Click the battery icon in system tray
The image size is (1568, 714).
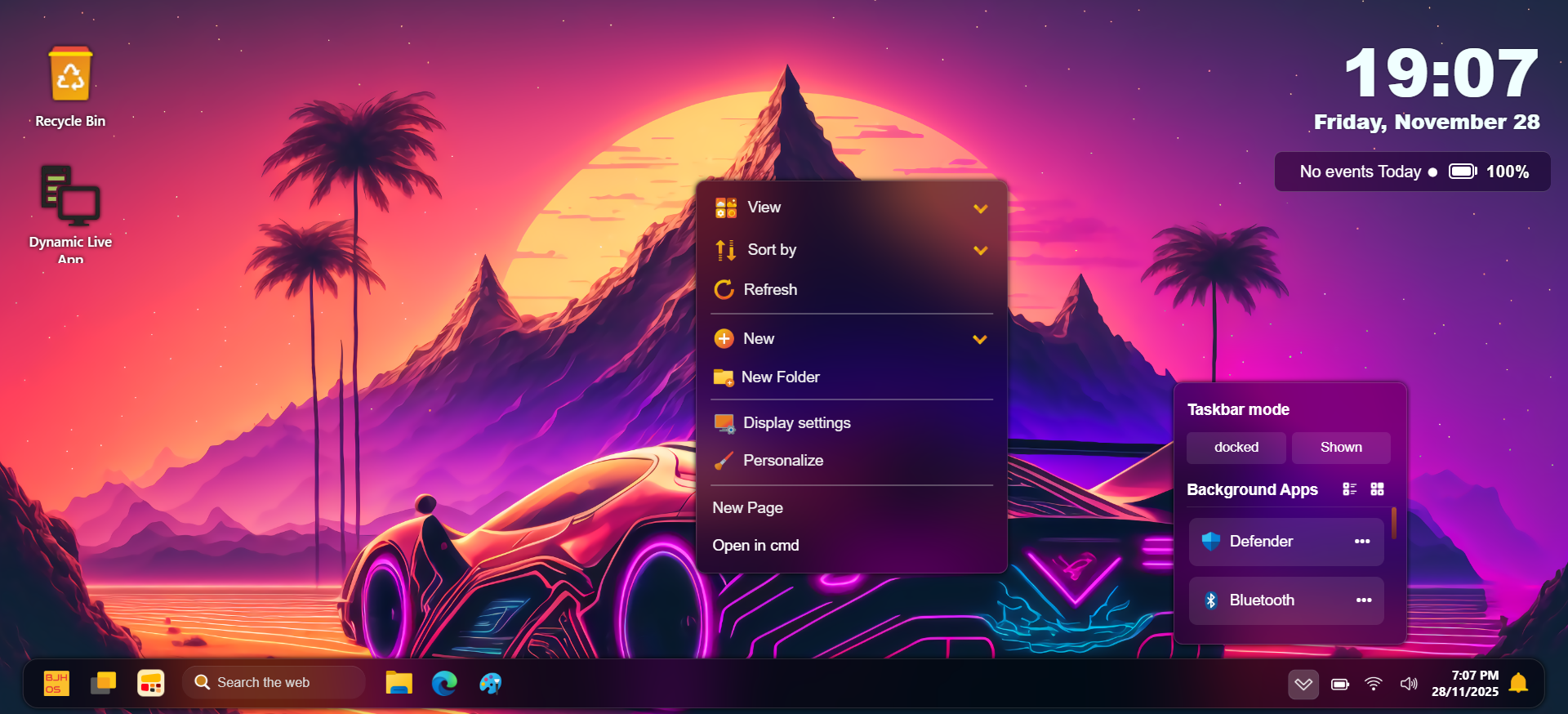click(x=1340, y=684)
